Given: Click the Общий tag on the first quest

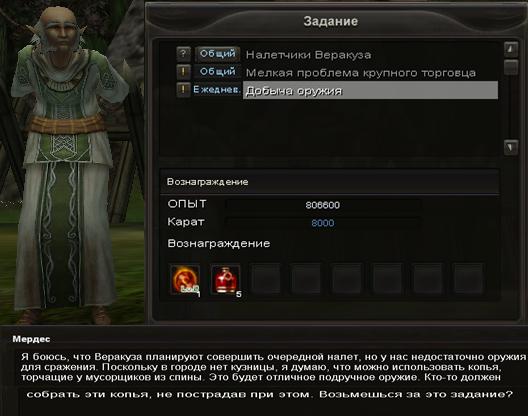Looking at the screenshot, I should 218,54.
